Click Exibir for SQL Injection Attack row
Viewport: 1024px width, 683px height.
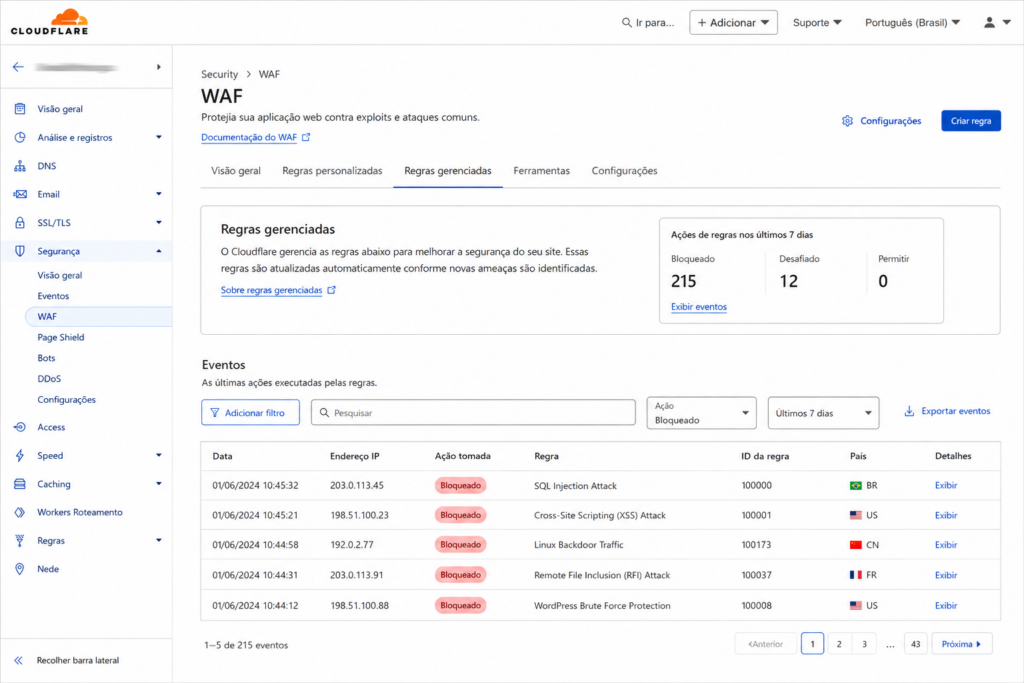pyautogui.click(x=946, y=485)
